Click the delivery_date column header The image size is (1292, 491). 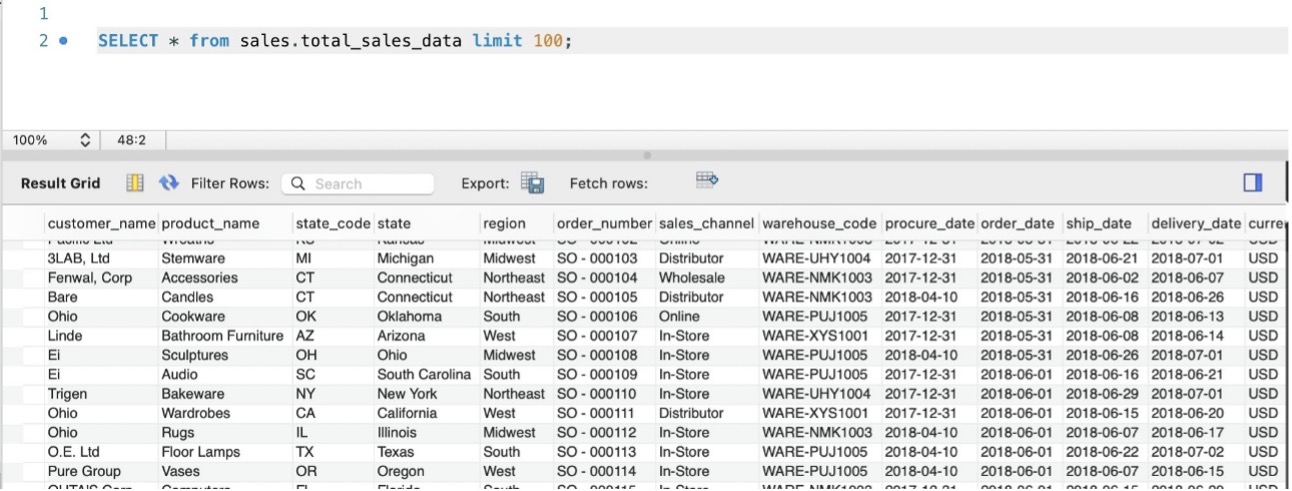(x=1195, y=223)
